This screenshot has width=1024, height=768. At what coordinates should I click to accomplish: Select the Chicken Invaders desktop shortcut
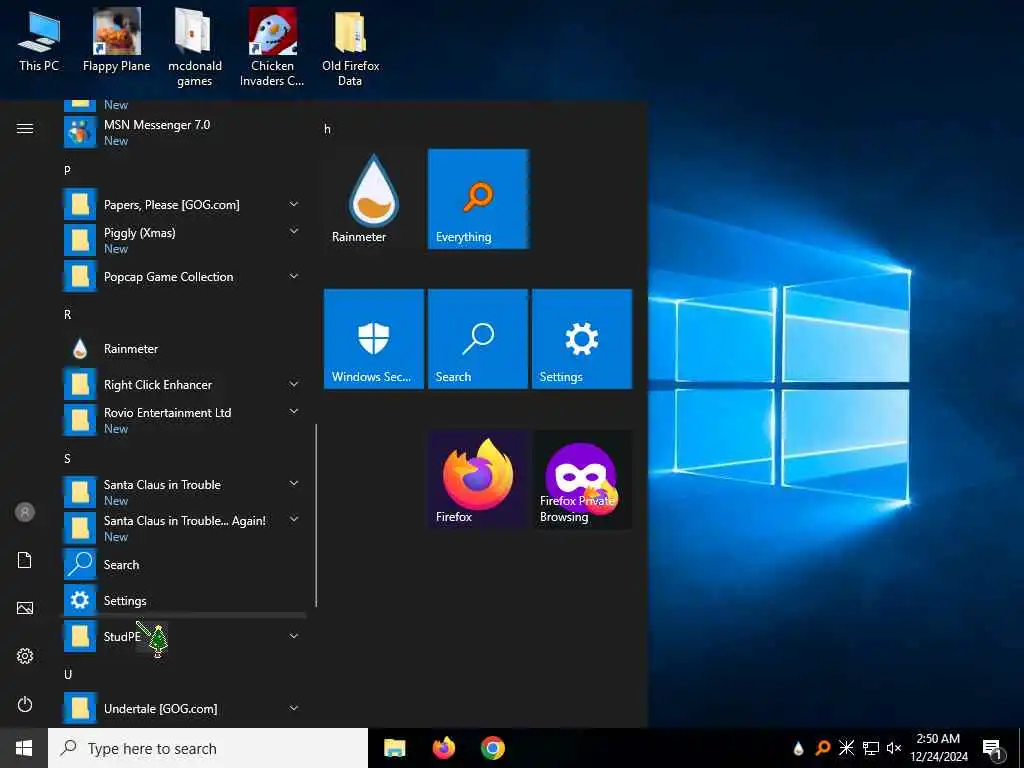click(272, 47)
